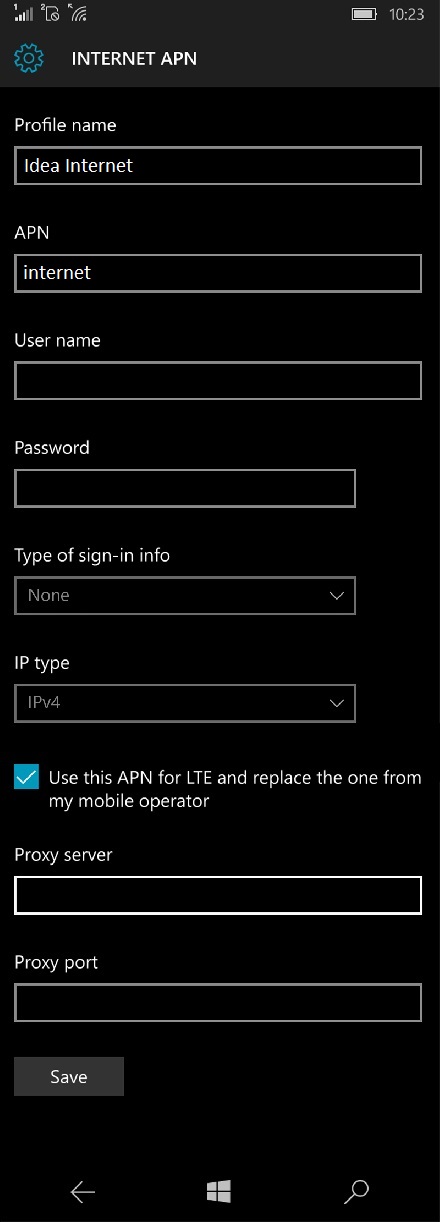Open the settings gear icon
Screen dimensions: 440x1222
(x=29, y=59)
